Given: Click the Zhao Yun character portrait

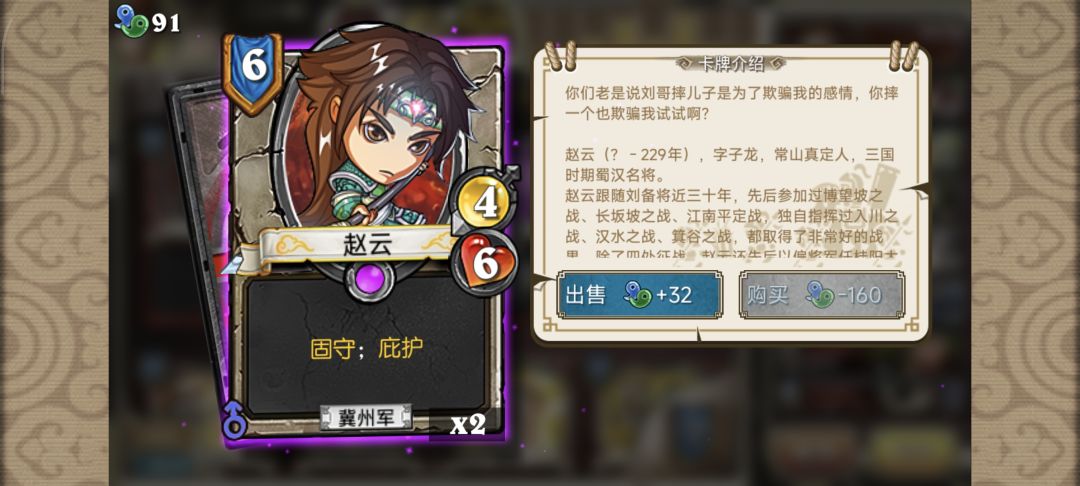Looking at the screenshot, I should [371, 129].
